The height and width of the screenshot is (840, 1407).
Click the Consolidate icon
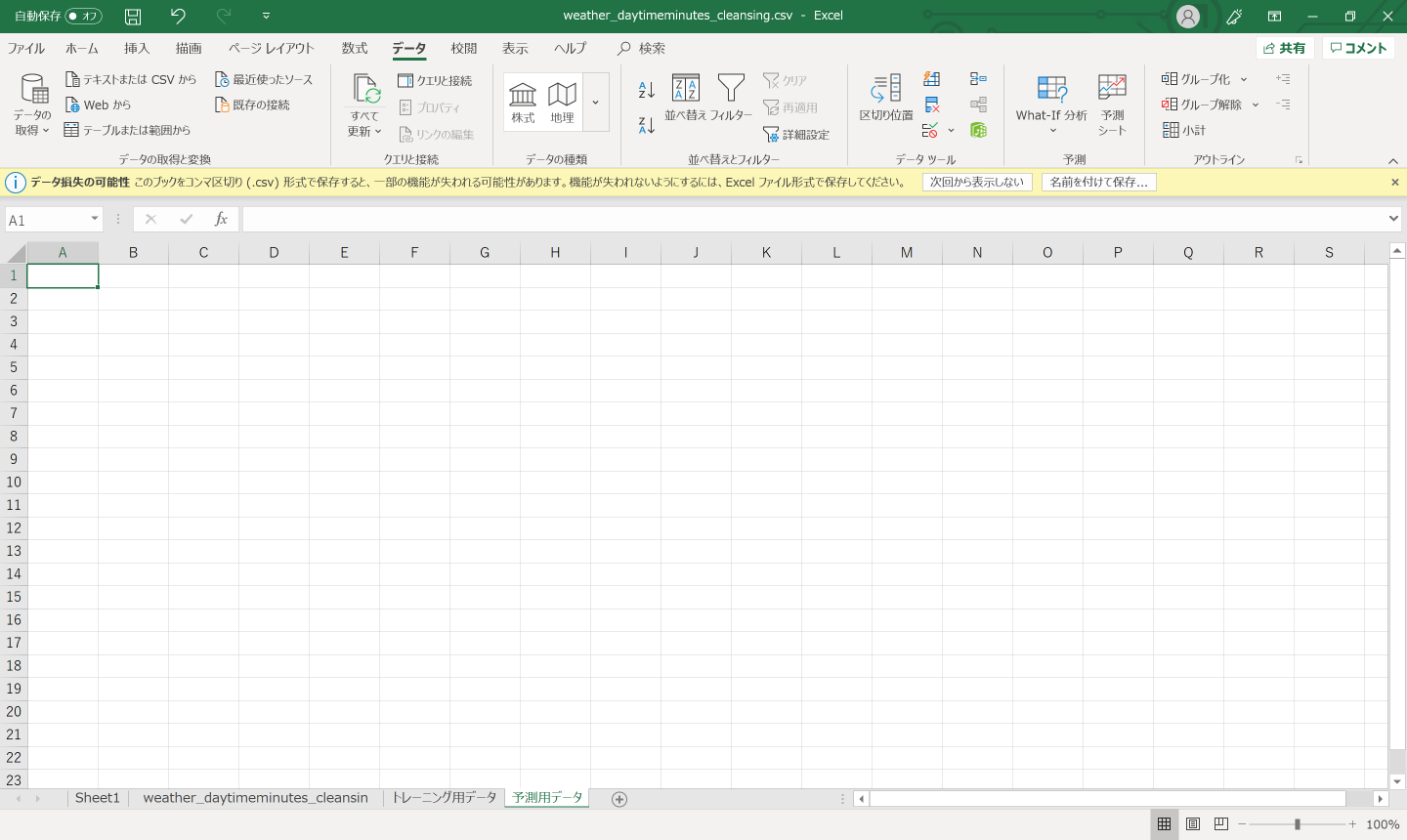pyautogui.click(x=978, y=79)
